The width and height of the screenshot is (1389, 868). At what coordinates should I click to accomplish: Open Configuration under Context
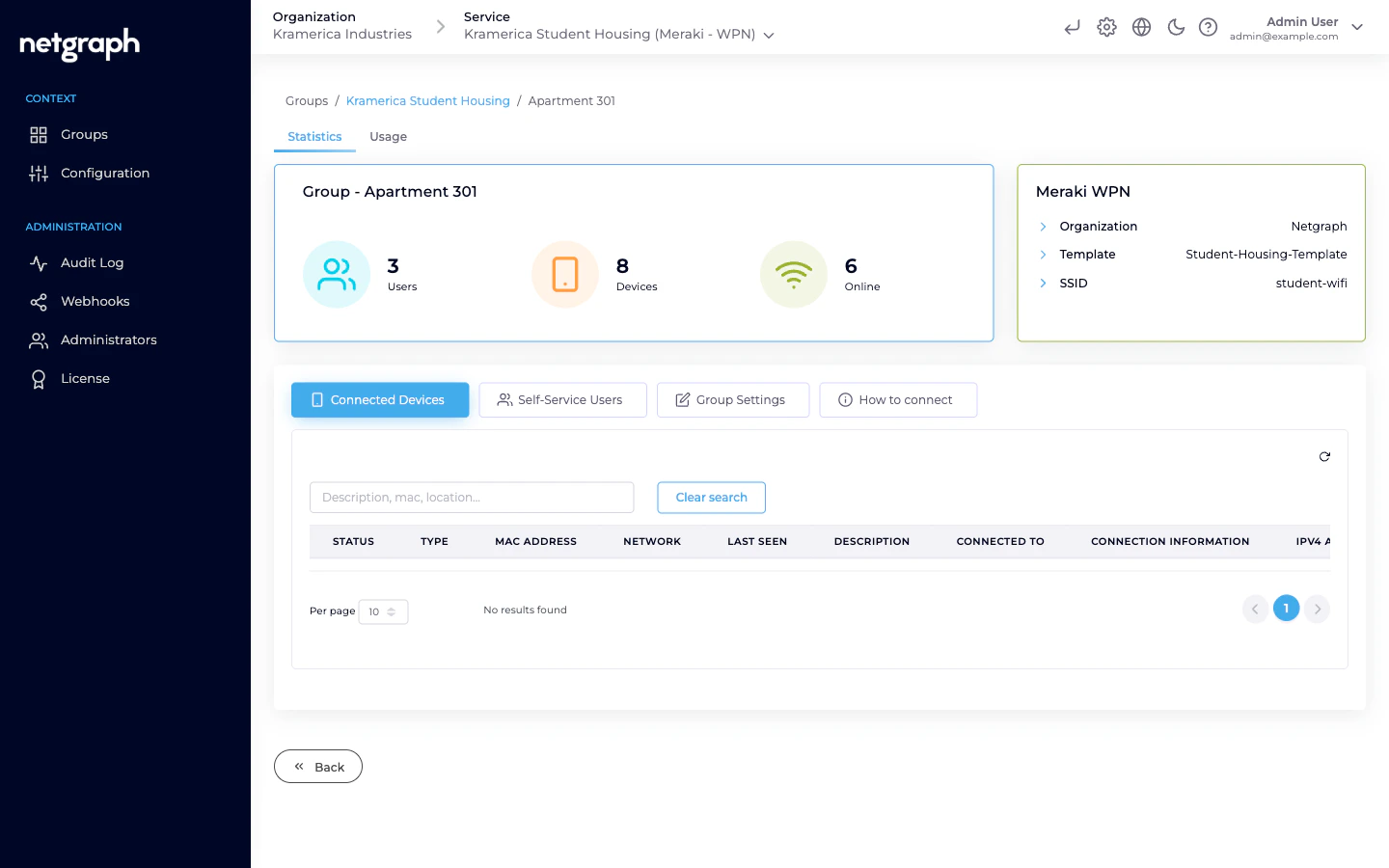(x=104, y=173)
